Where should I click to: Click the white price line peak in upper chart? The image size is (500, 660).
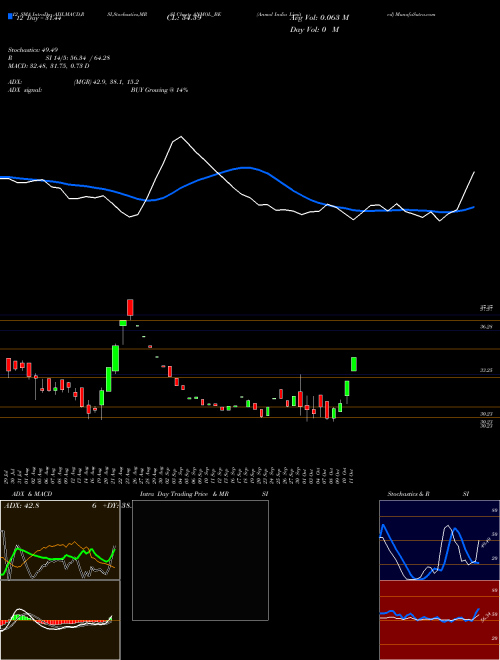[x=181, y=137]
